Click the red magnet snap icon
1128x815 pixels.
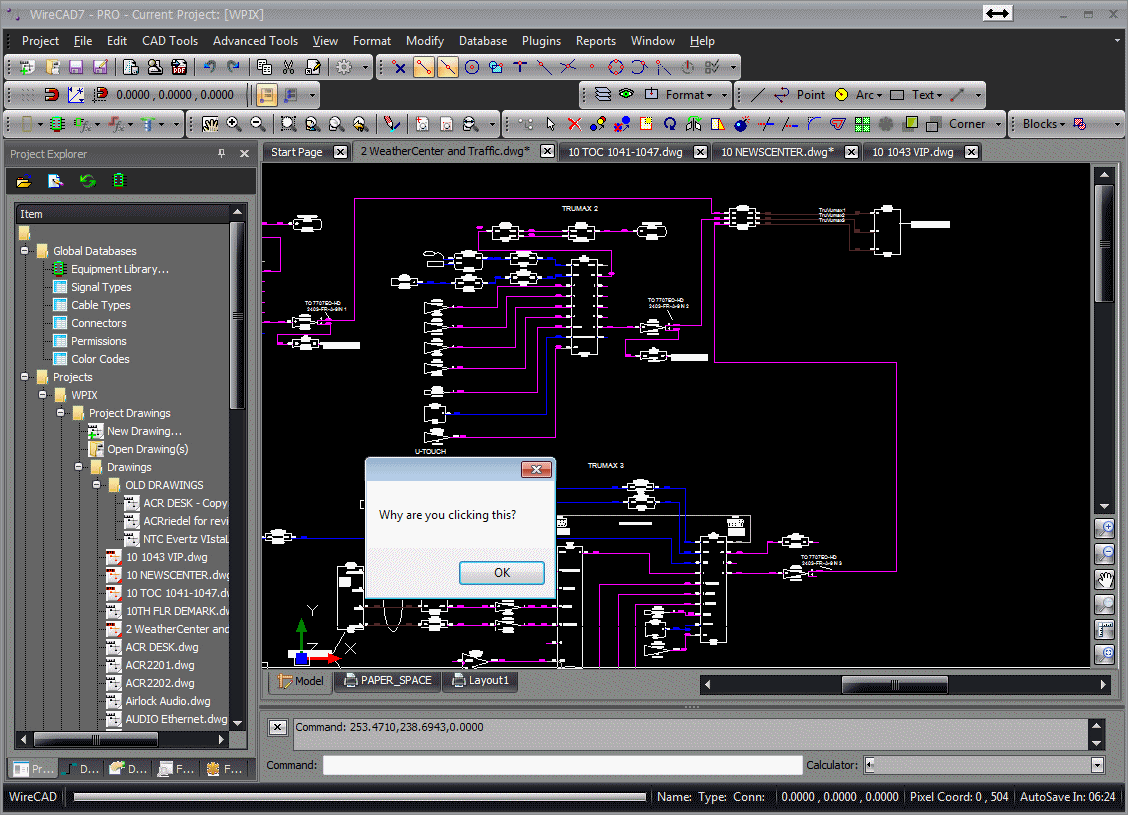click(51, 95)
